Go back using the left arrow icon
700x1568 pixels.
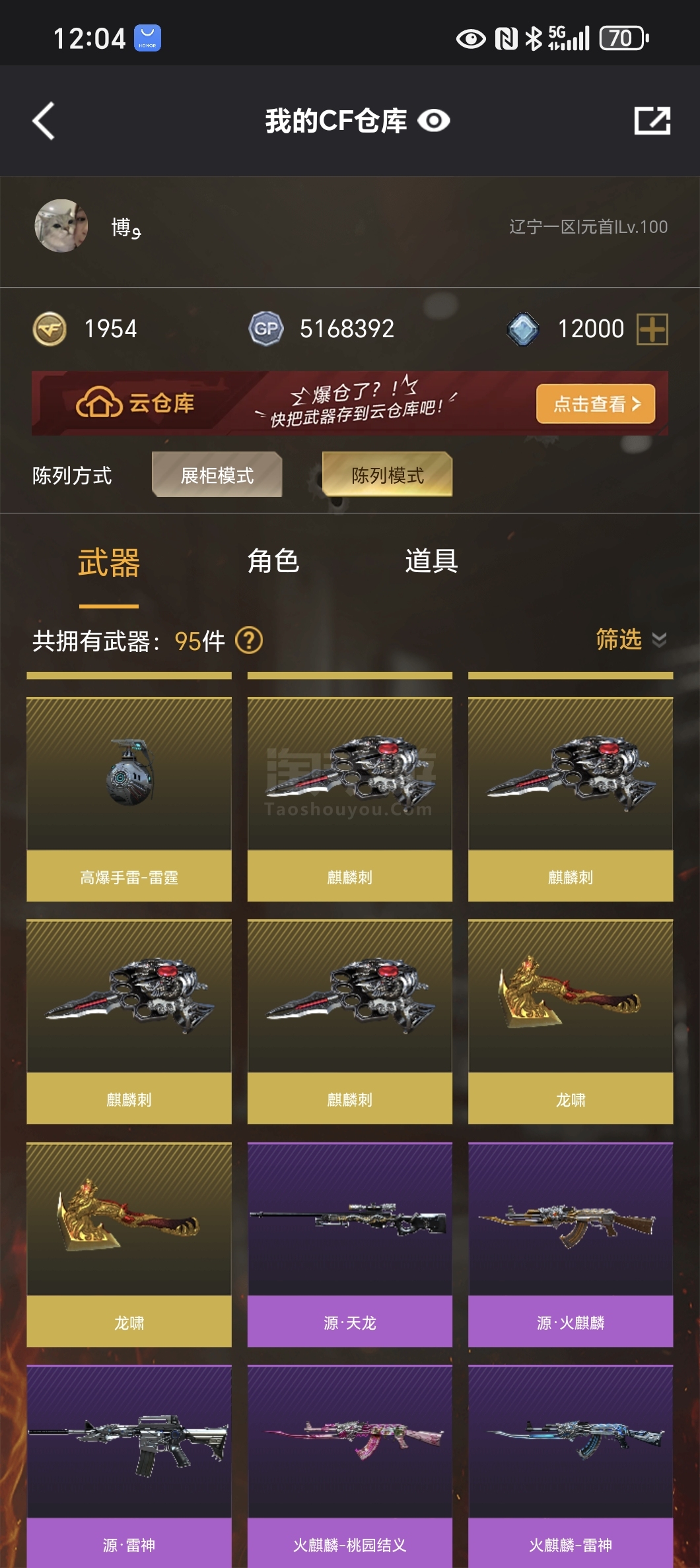(44, 121)
